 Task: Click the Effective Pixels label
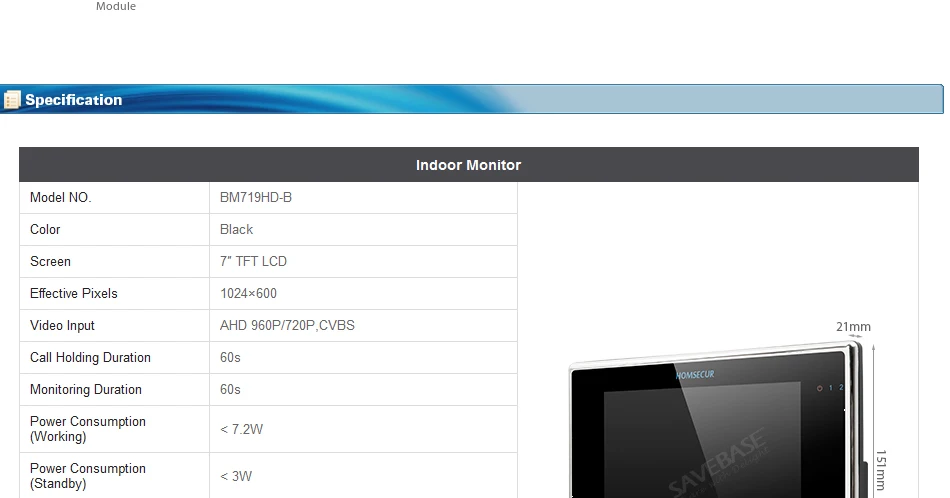[74, 294]
